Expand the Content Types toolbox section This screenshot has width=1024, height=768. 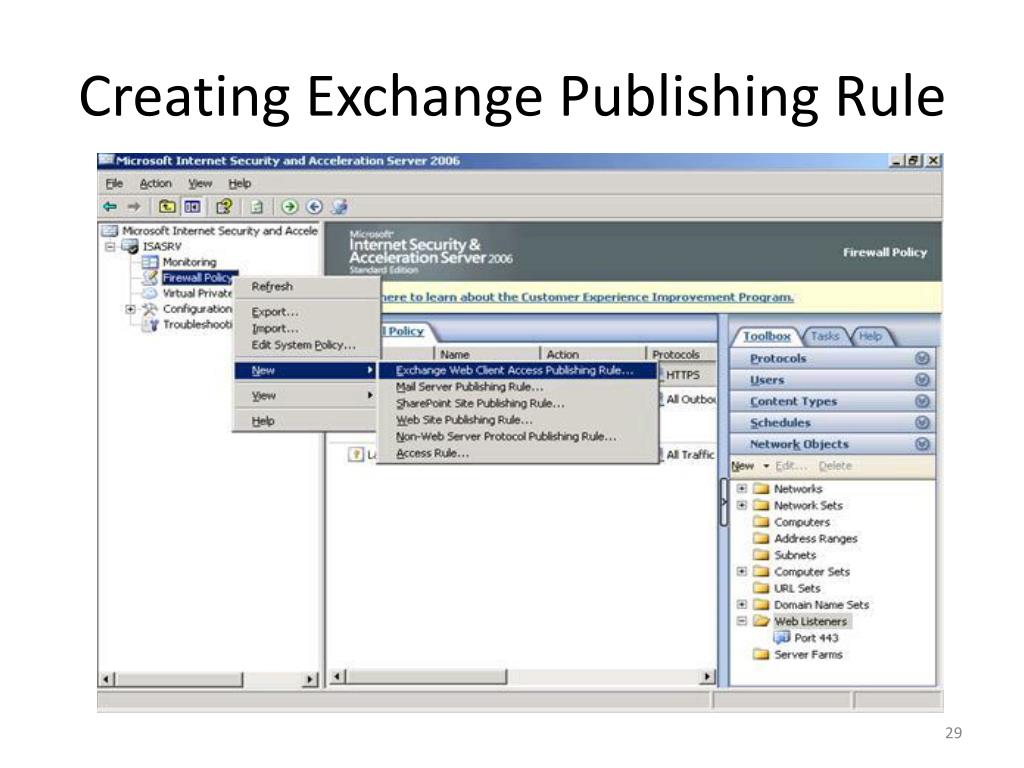click(922, 401)
